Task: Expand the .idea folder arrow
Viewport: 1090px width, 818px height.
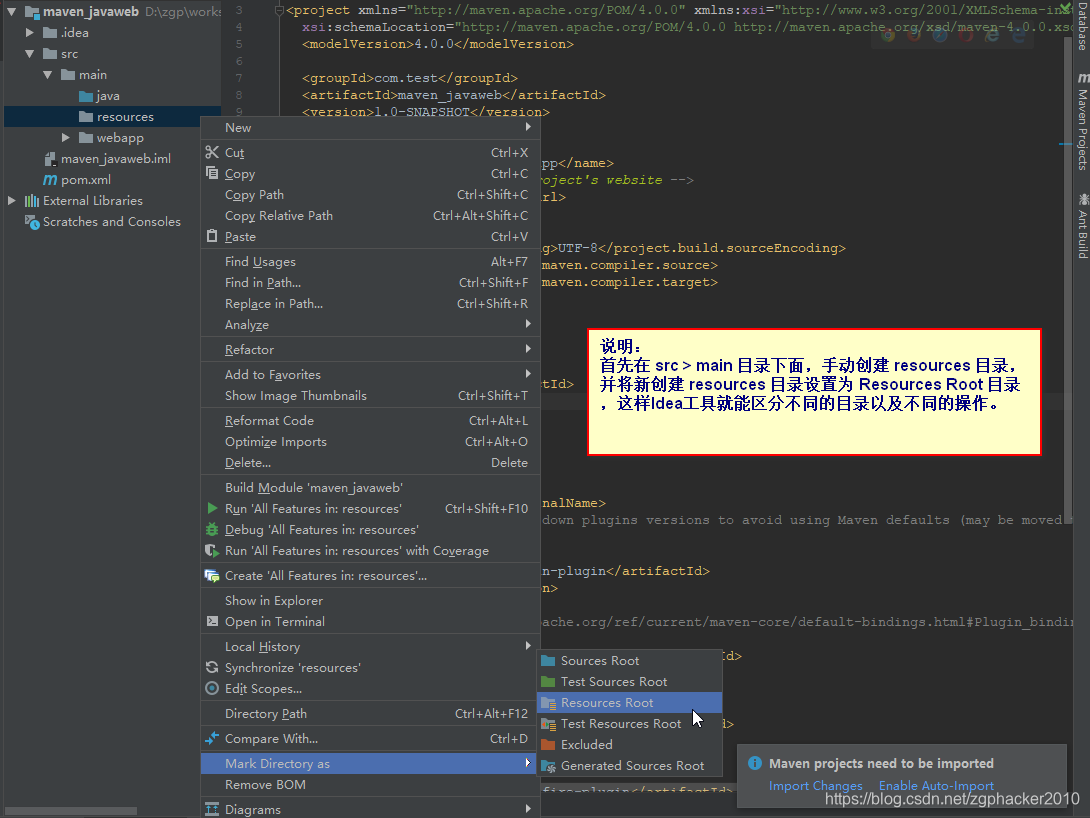Action: tap(30, 33)
